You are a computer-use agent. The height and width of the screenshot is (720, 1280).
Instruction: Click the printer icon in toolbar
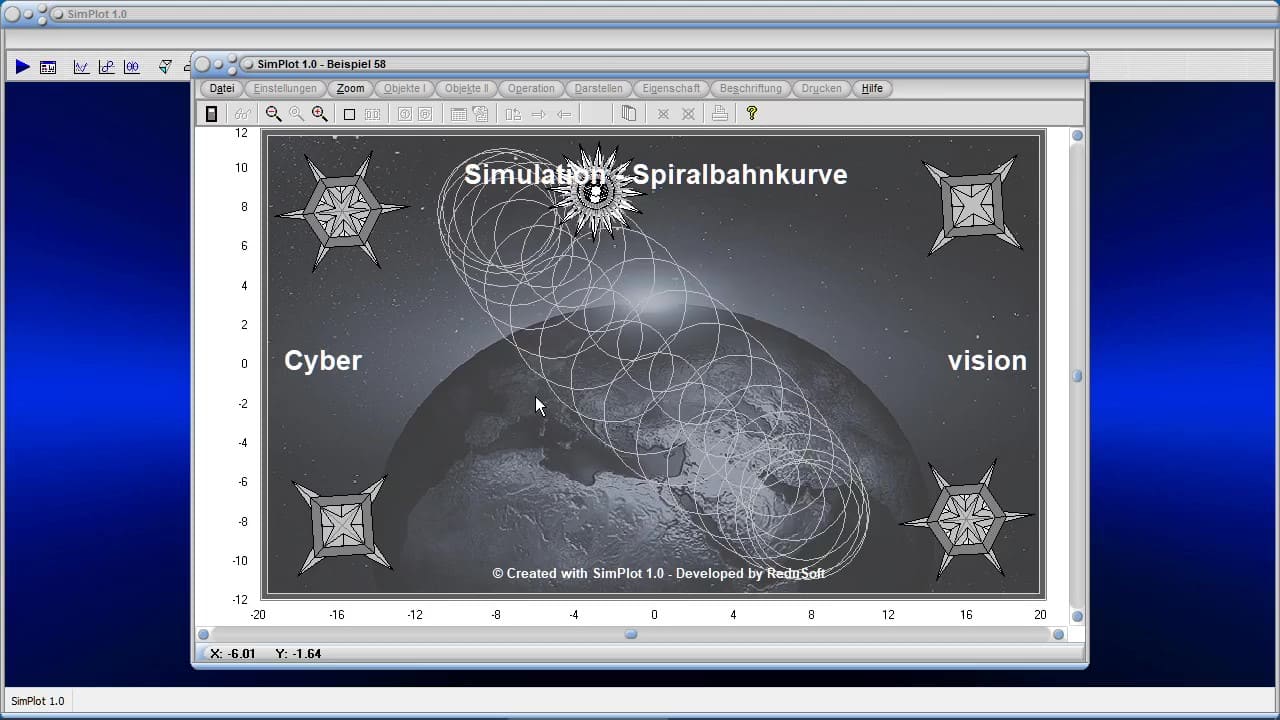[x=719, y=114]
